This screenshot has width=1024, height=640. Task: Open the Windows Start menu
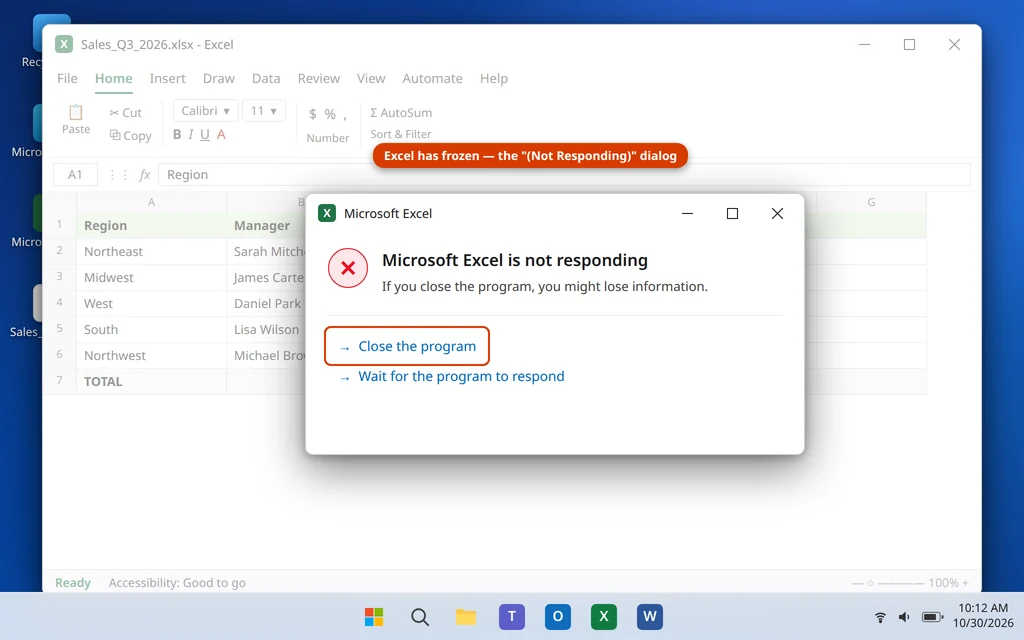(x=374, y=616)
